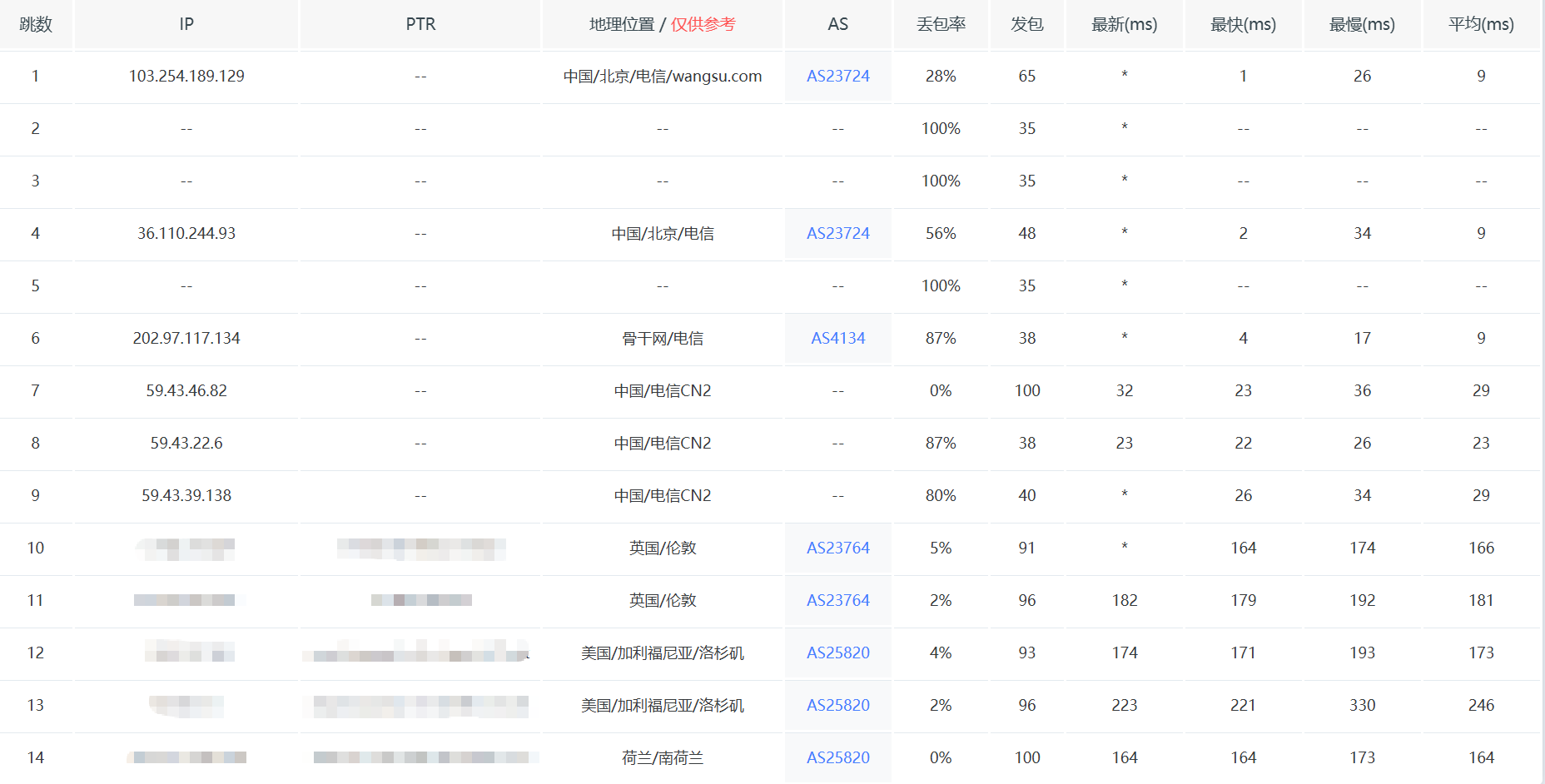Click sent packets 40 in hop 9 row
1545x784 pixels.
point(1027,495)
